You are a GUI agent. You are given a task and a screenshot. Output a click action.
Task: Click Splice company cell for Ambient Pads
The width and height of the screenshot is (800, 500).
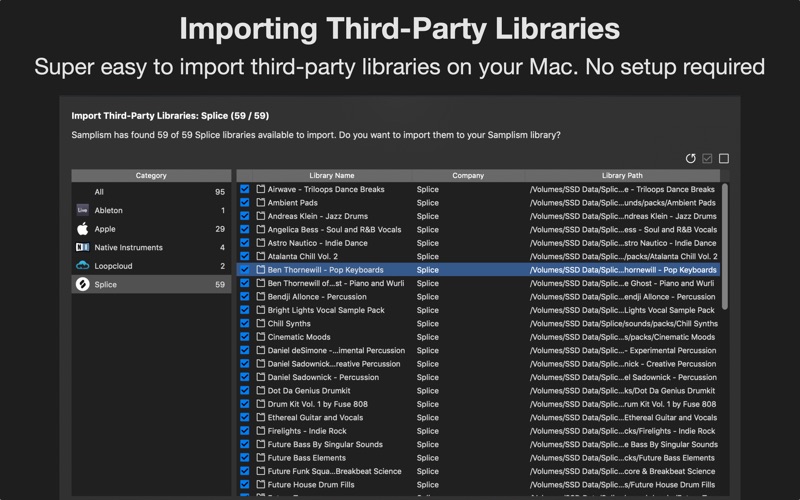pyautogui.click(x=428, y=203)
